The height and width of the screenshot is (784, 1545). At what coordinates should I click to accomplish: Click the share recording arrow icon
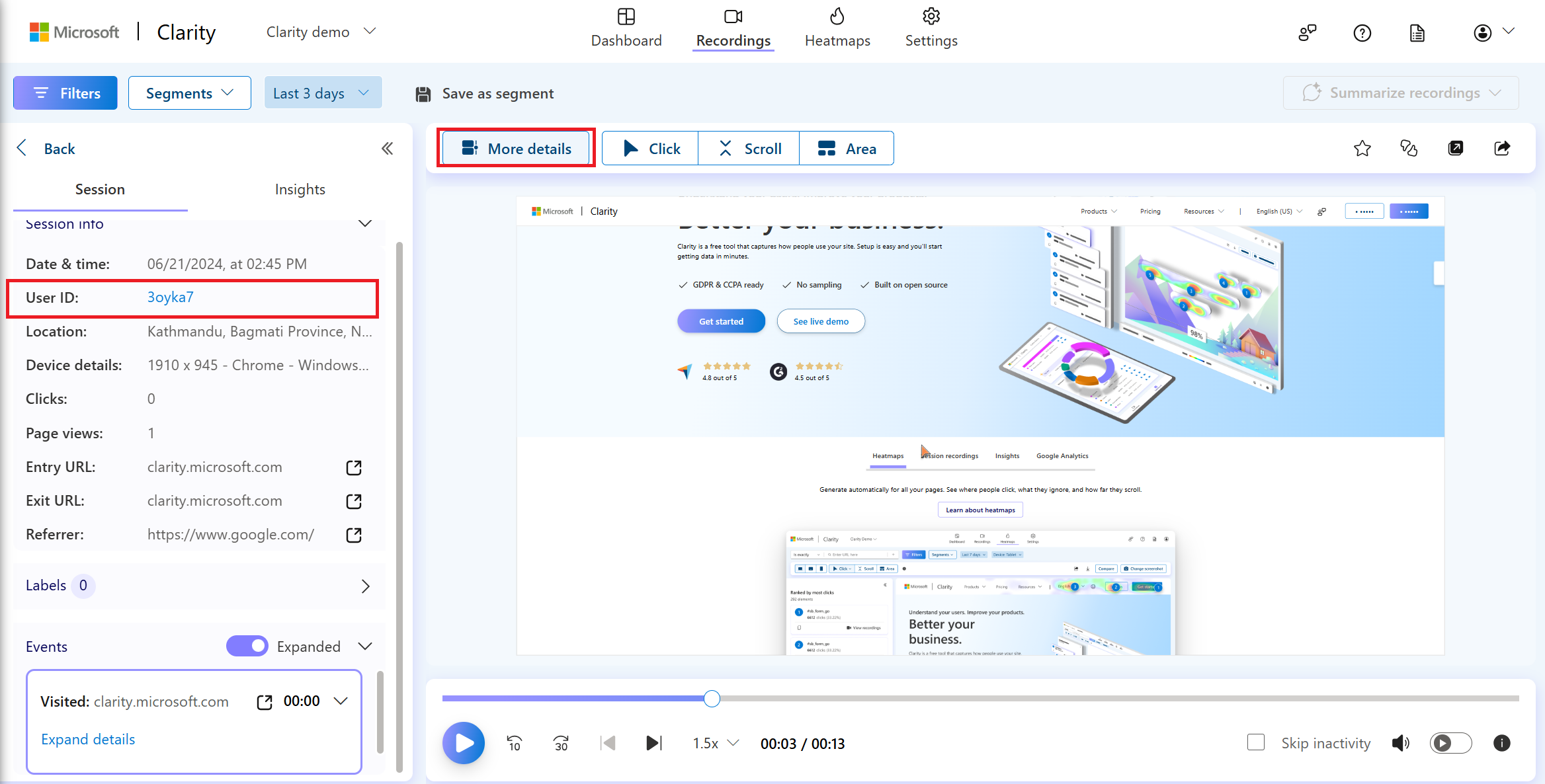(x=1502, y=148)
